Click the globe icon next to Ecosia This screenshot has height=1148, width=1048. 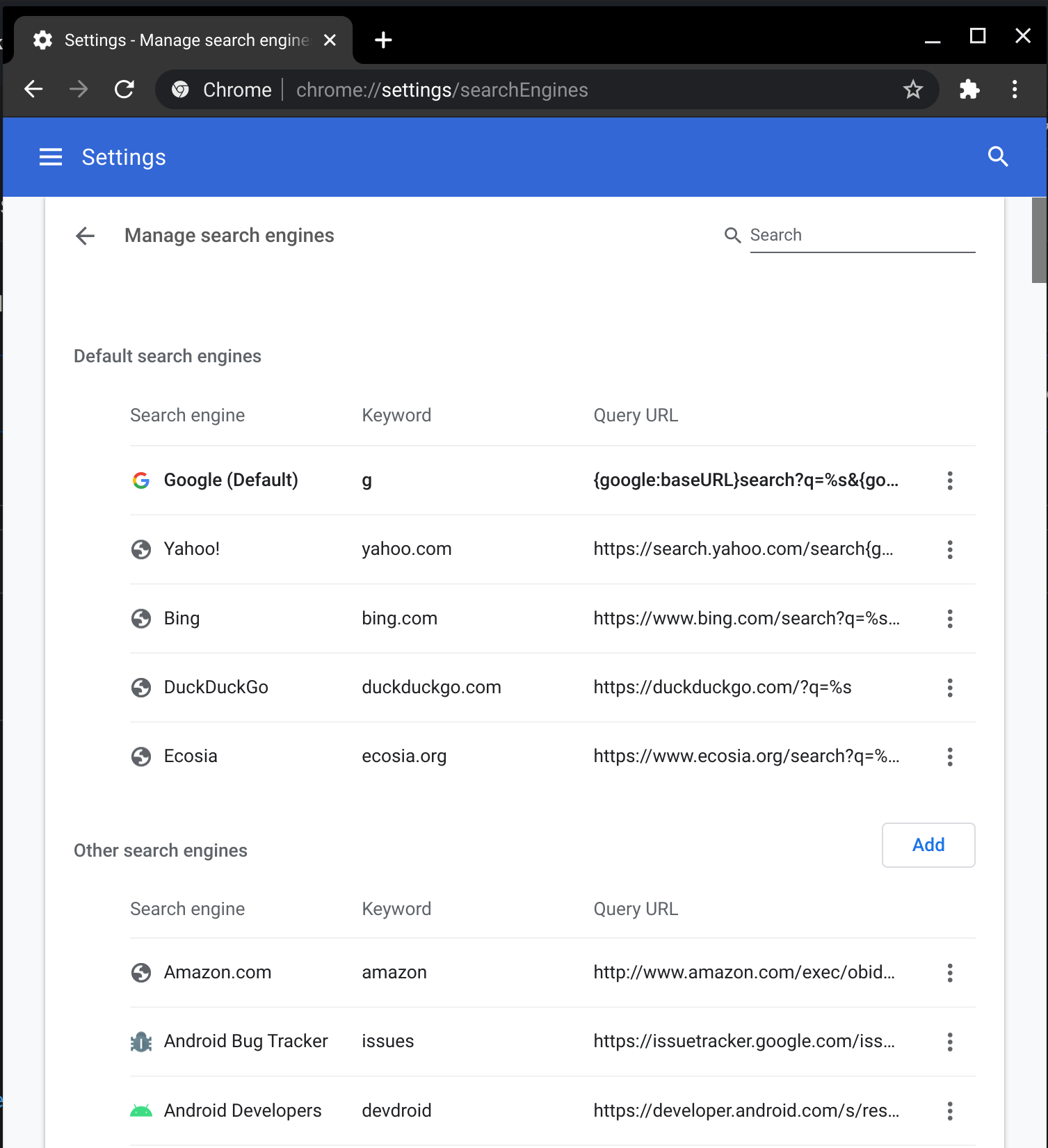point(141,757)
